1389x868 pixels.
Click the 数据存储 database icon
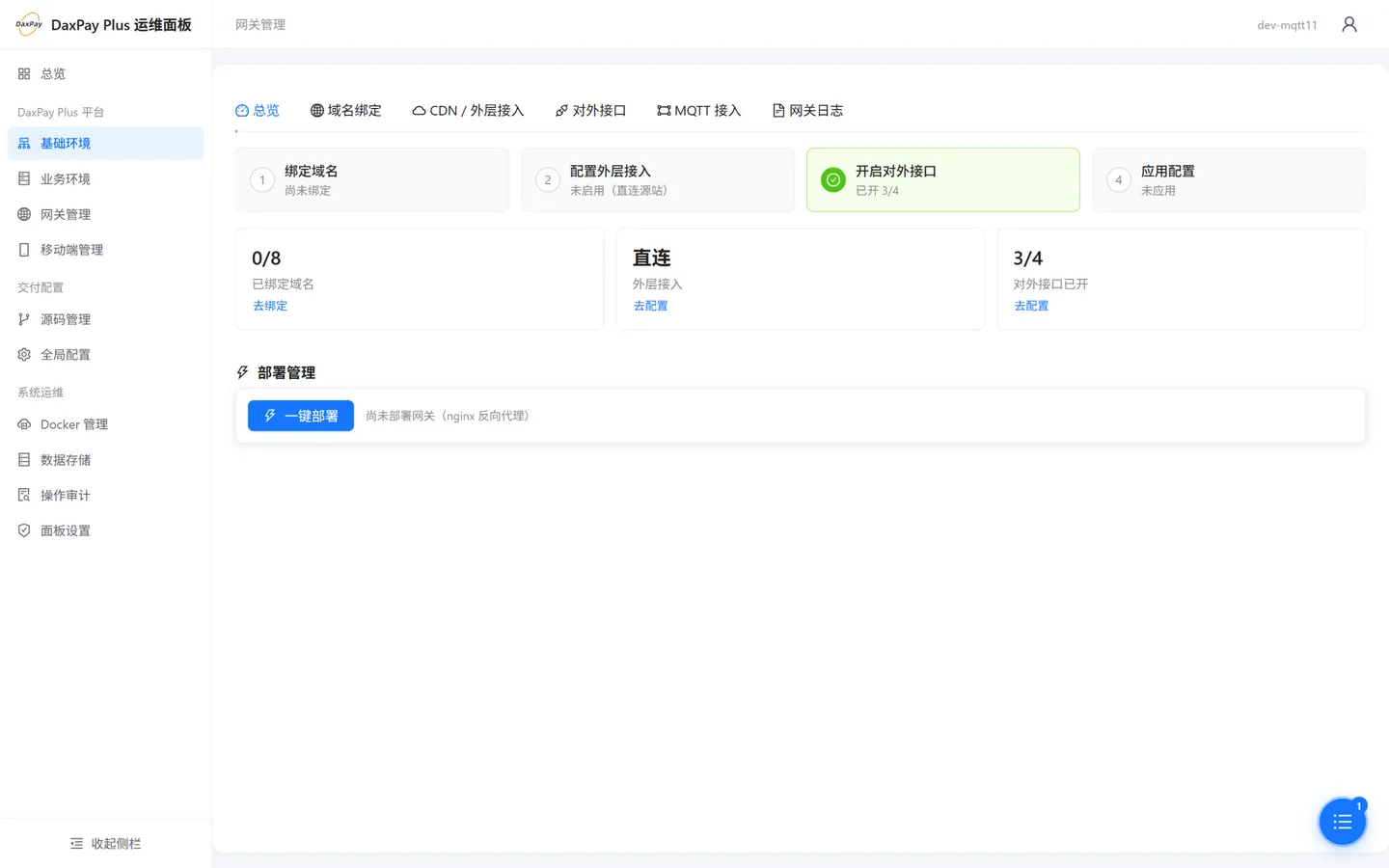(24, 460)
